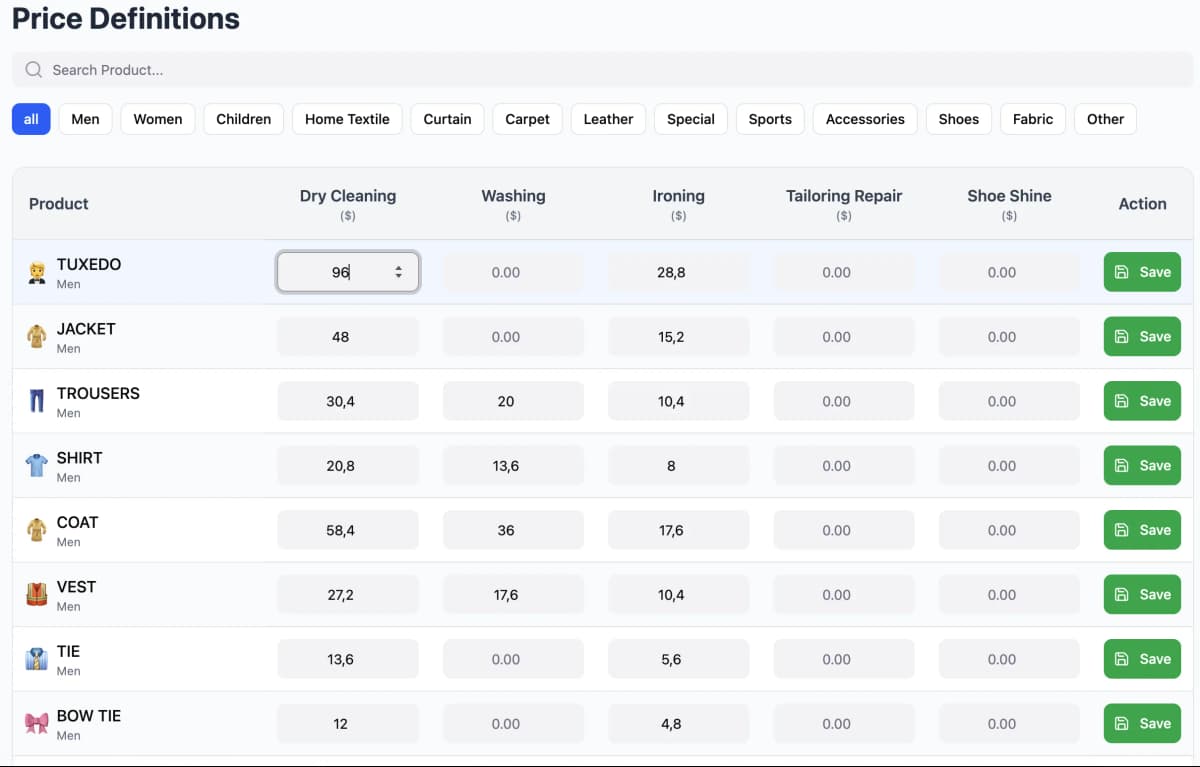
Task: Save the SHIRT row prices
Action: click(x=1142, y=466)
